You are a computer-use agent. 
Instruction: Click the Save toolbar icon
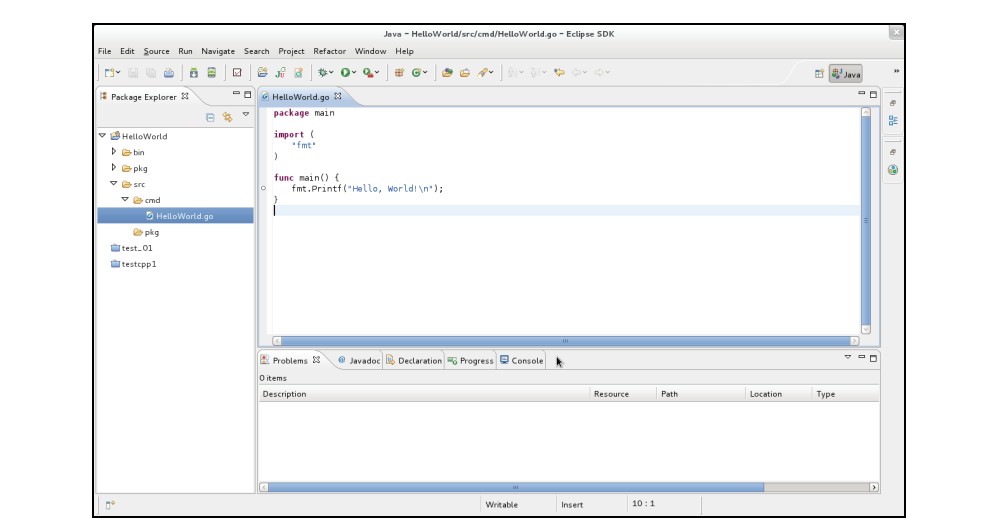click(133, 73)
